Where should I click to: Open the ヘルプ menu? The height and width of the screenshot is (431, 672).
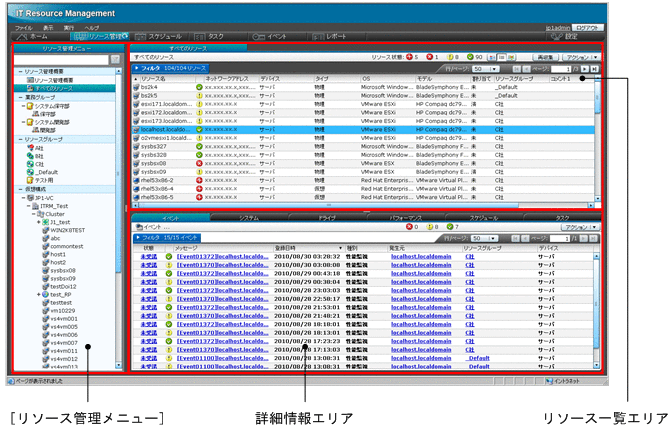92,28
